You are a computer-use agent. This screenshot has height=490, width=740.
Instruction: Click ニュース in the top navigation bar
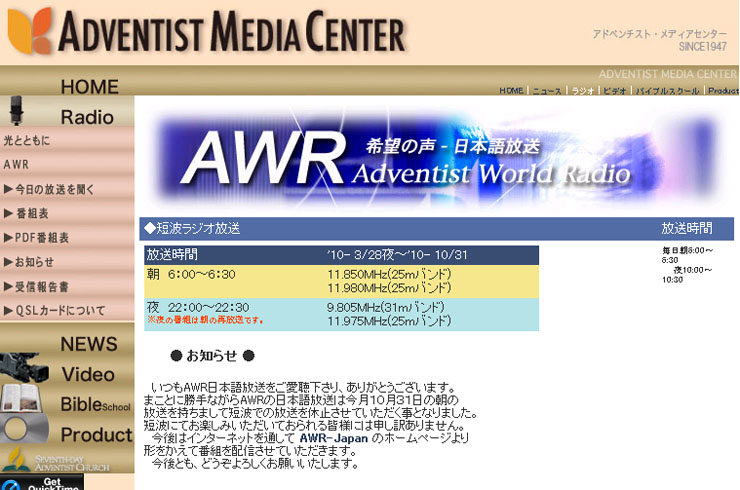(547, 91)
